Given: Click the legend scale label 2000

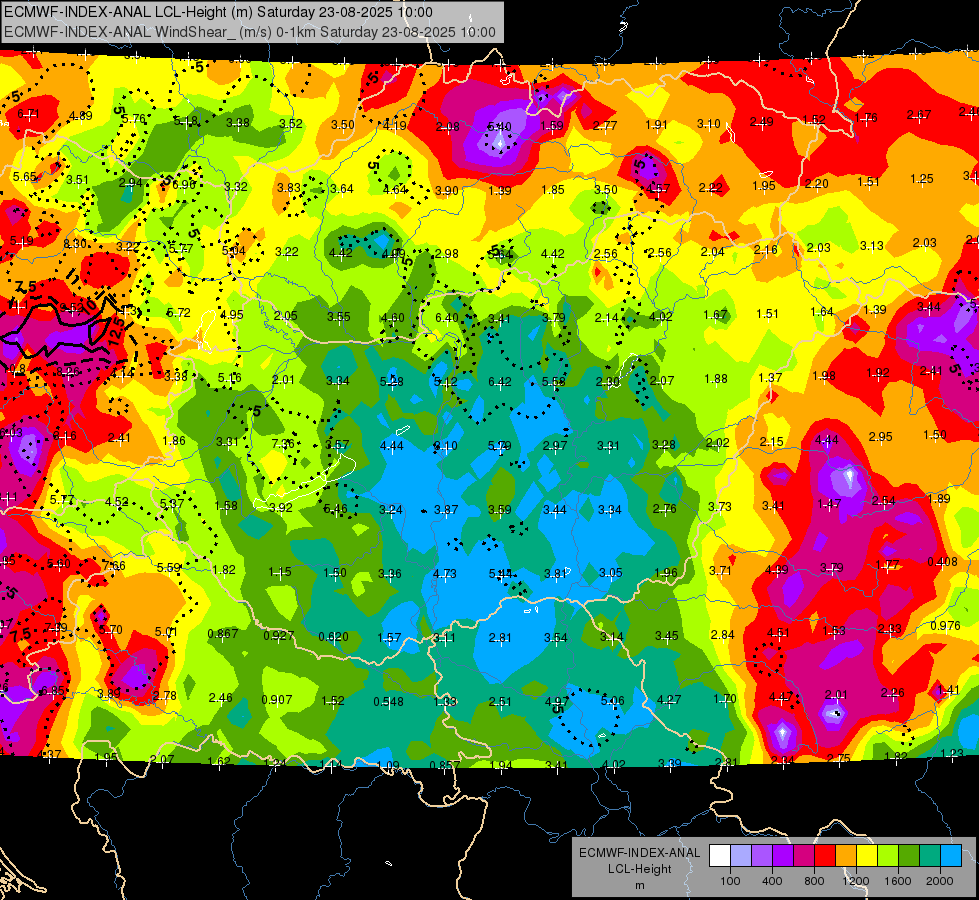Looking at the screenshot, I should (x=940, y=881).
